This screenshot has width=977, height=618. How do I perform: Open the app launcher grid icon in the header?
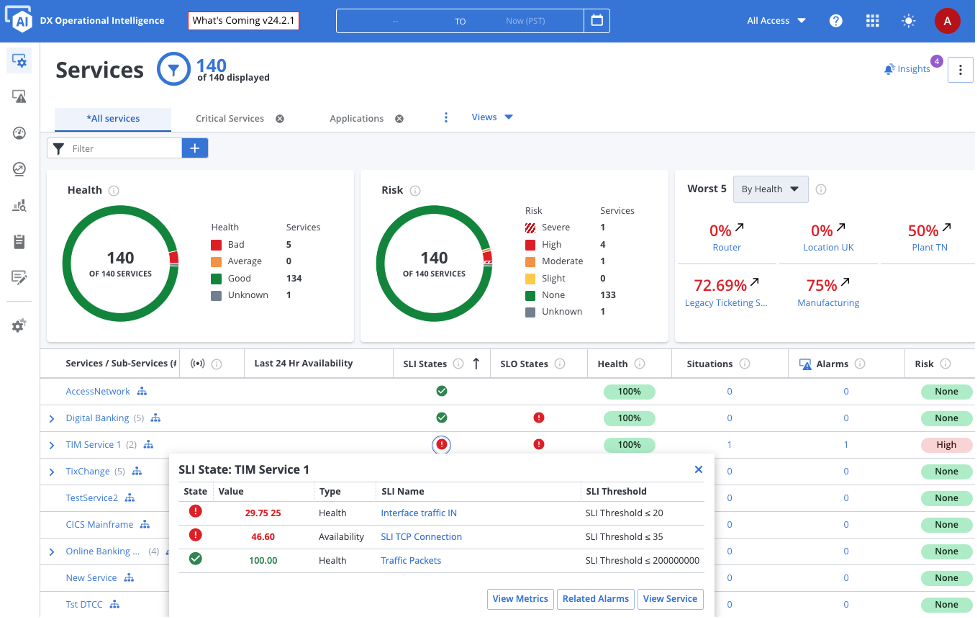click(872, 20)
